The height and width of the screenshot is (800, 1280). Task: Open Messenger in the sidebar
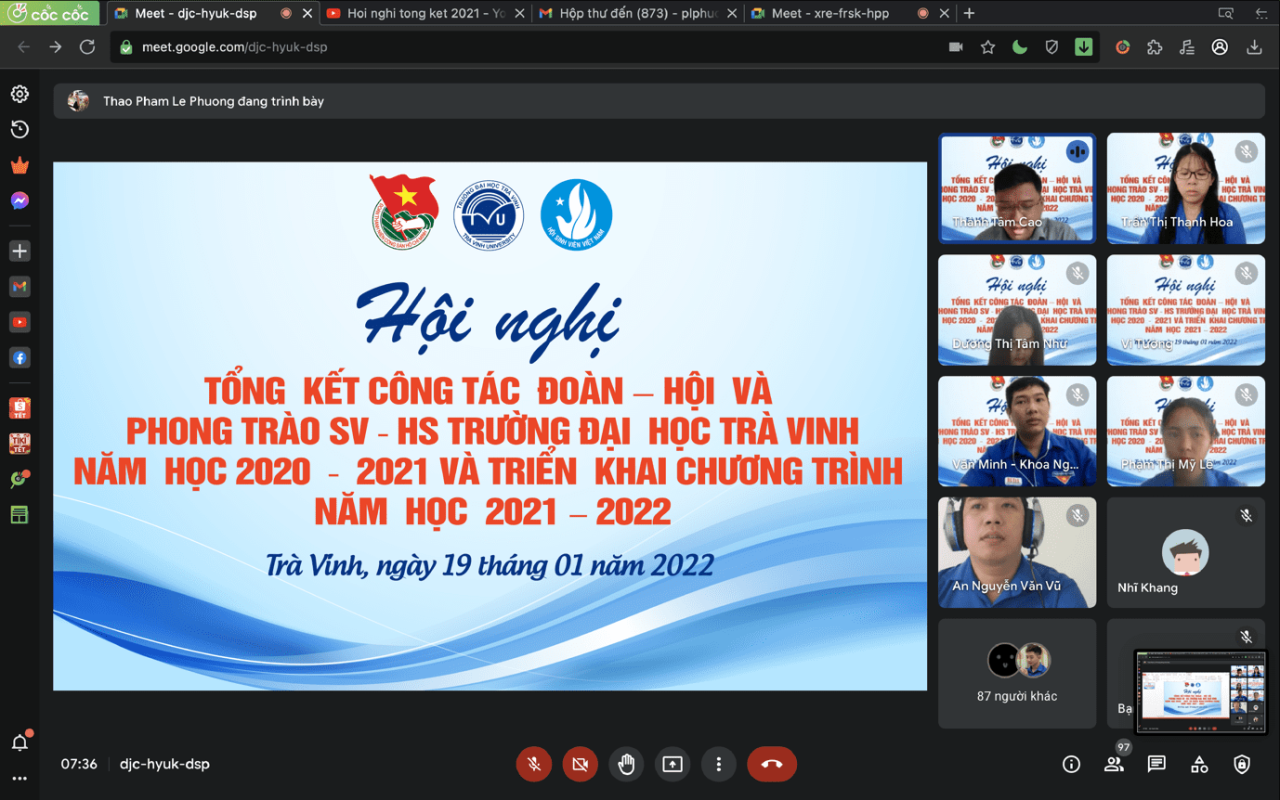coord(19,201)
